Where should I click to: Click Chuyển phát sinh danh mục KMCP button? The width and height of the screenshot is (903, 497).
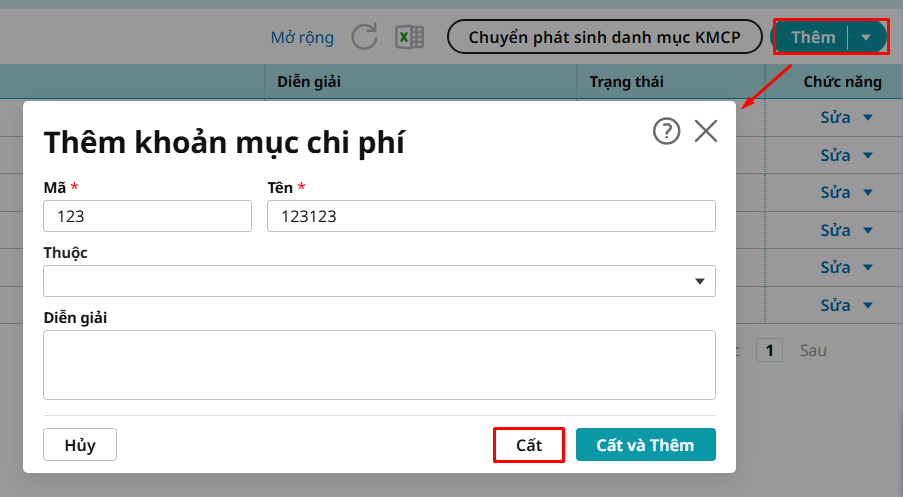point(604,37)
